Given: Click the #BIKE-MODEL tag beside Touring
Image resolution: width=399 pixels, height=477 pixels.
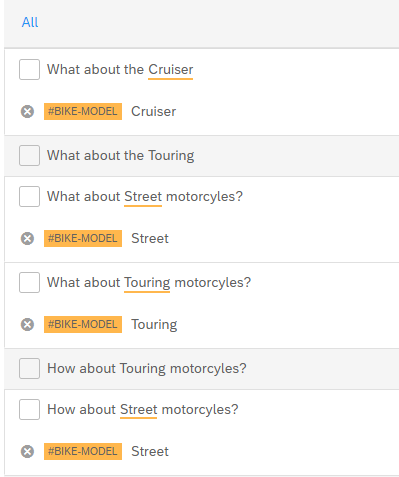Looking at the screenshot, I should tap(83, 324).
